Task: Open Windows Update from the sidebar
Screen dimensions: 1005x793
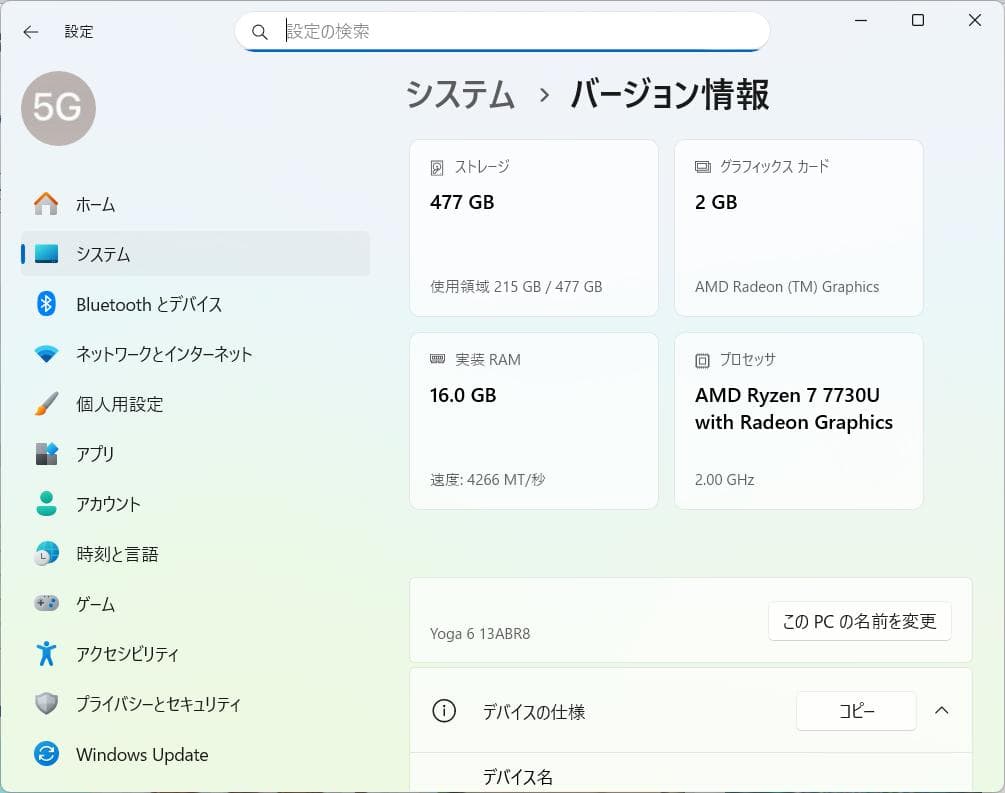Action: (141, 754)
